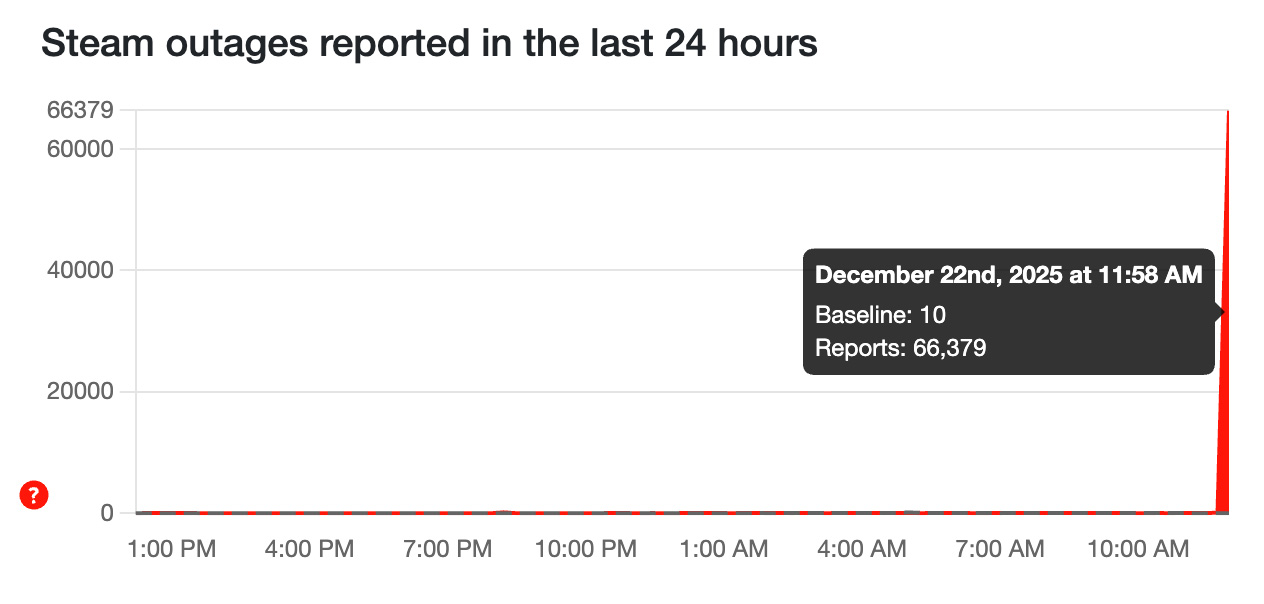This screenshot has width=1264, height=604.
Task: Pick the 7:00 PM time axis label
Action: (449, 549)
